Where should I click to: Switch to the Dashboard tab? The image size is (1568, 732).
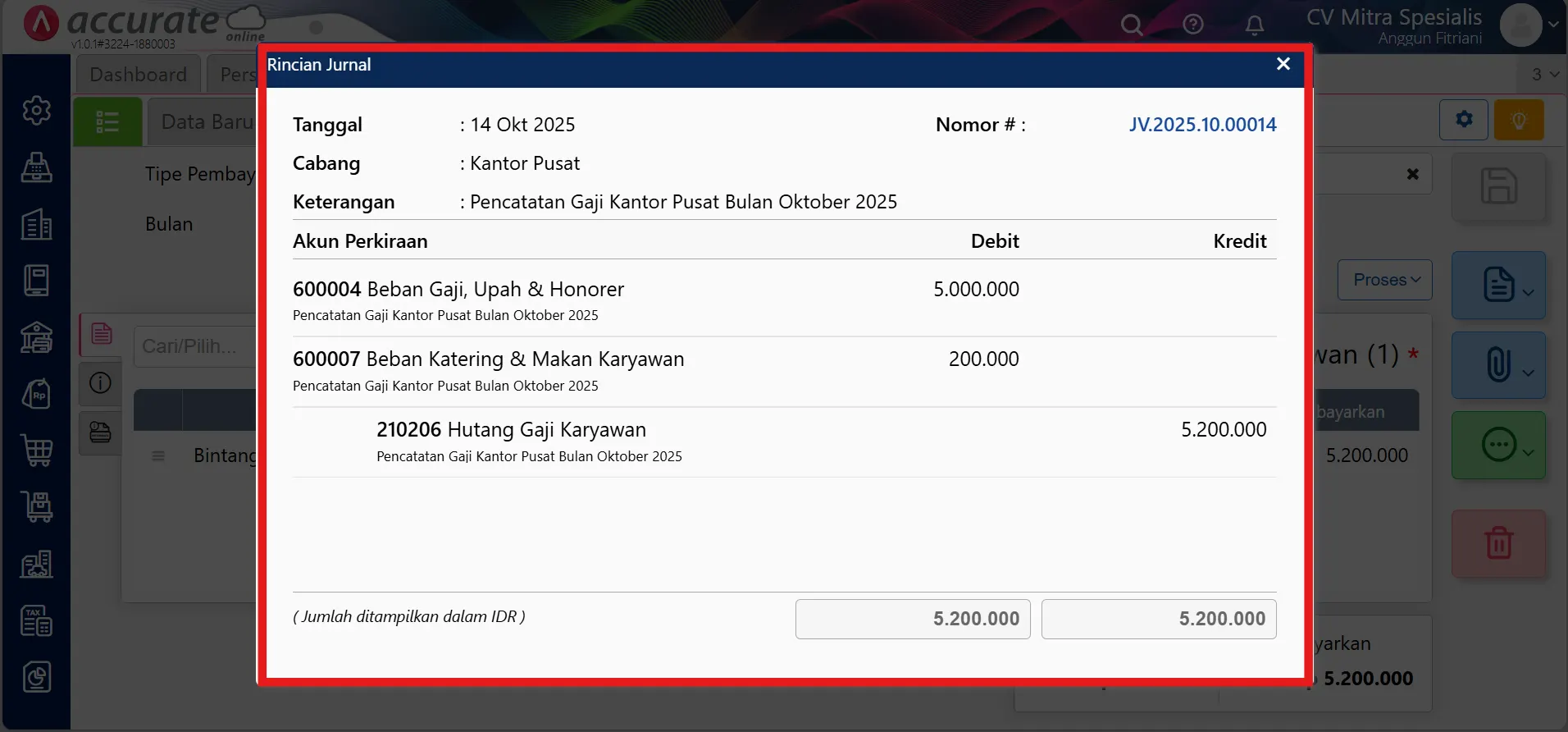point(138,75)
